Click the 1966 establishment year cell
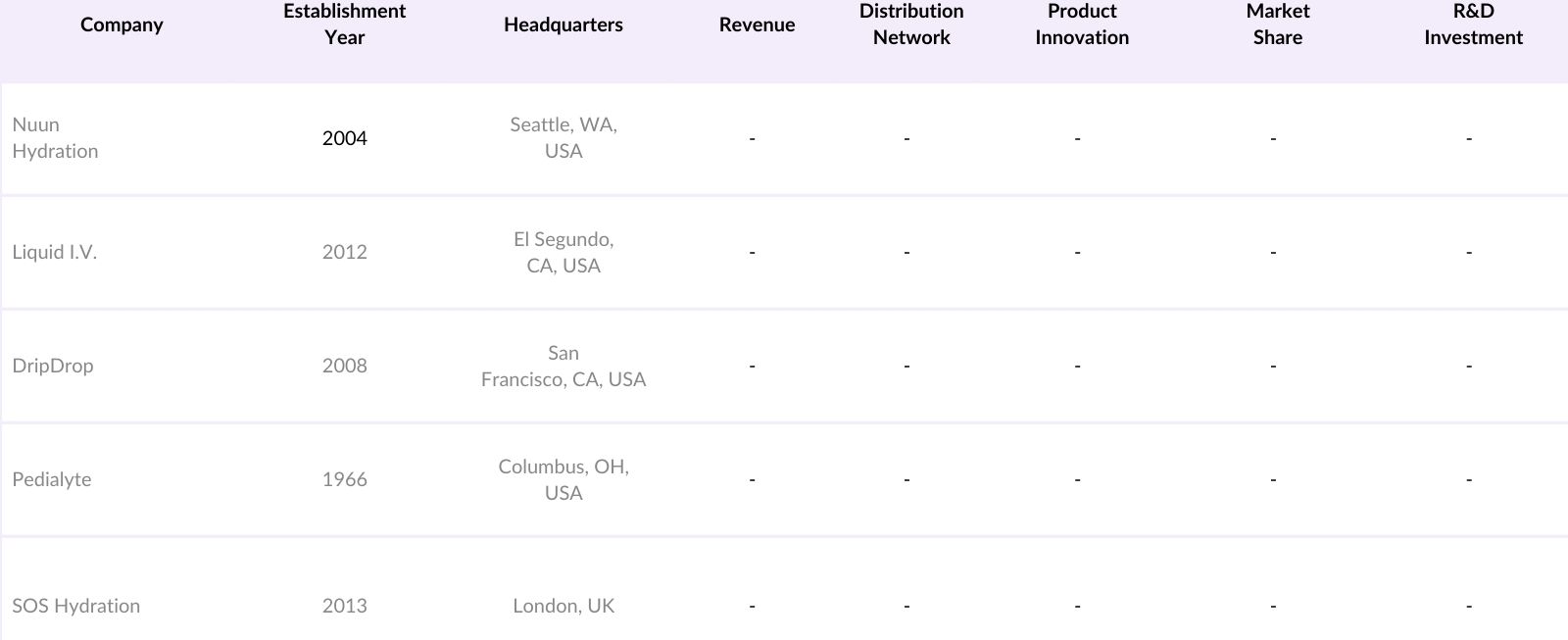Image resolution: width=1568 pixels, height=640 pixels. tap(344, 479)
